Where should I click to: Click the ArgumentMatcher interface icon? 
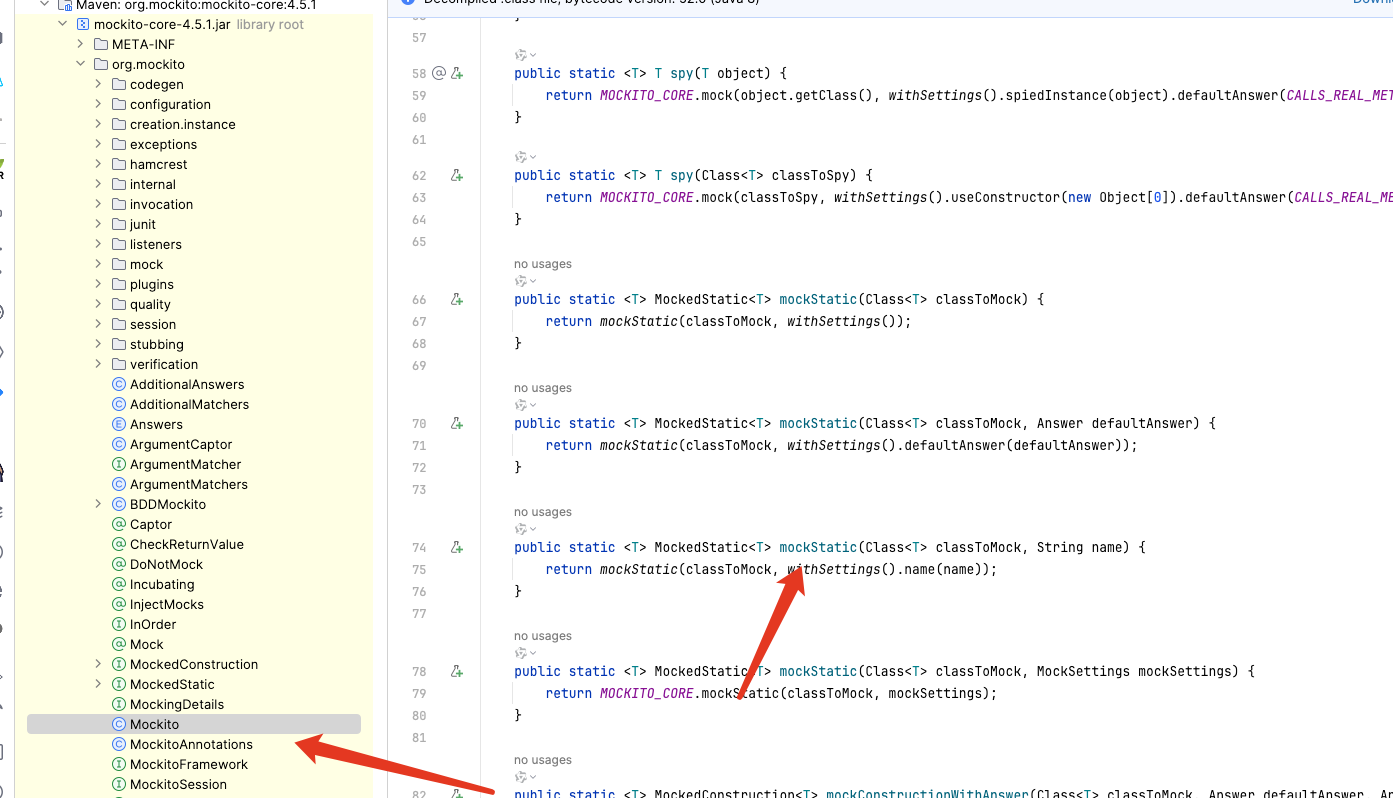119,464
